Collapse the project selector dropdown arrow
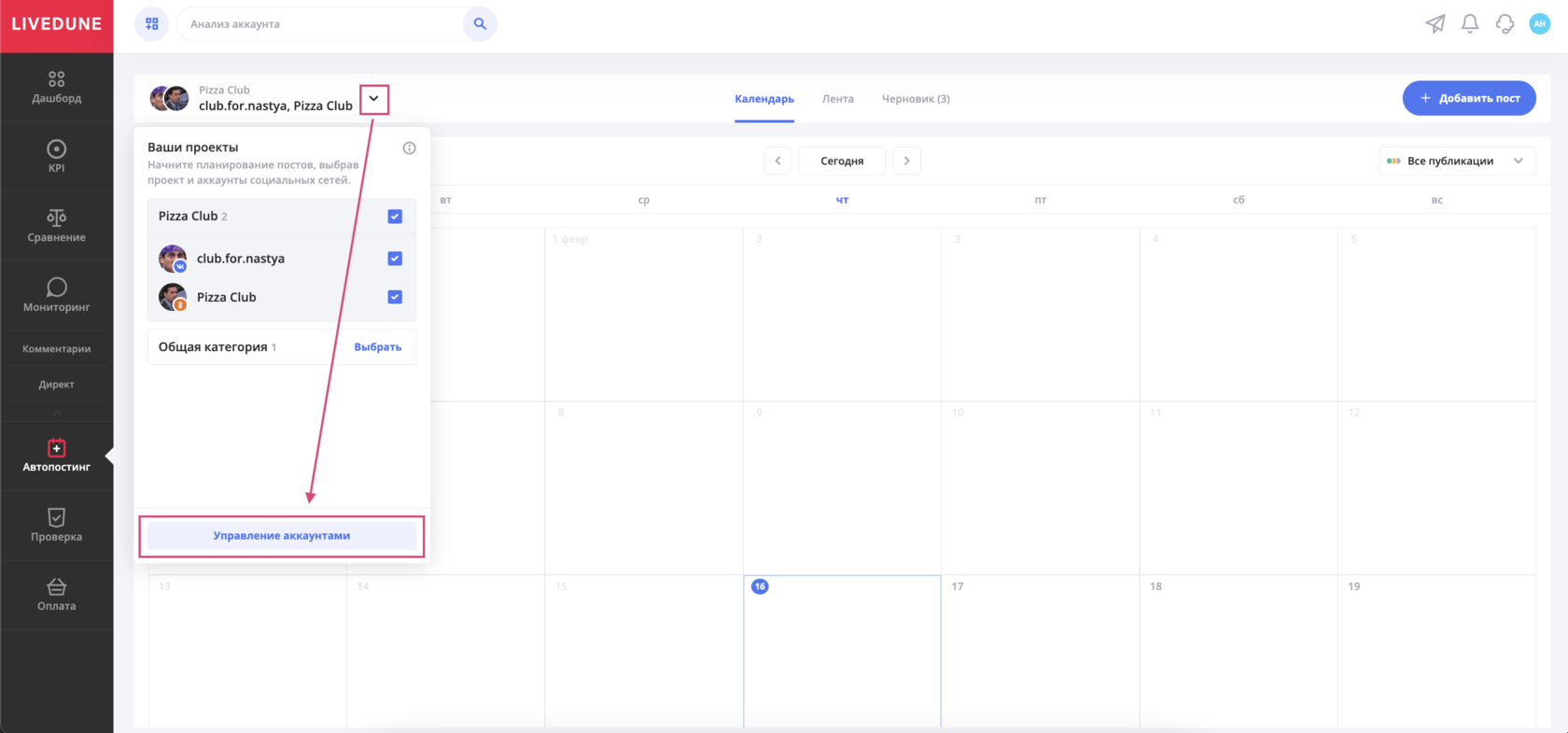This screenshot has height=733, width=1568. coord(374,99)
